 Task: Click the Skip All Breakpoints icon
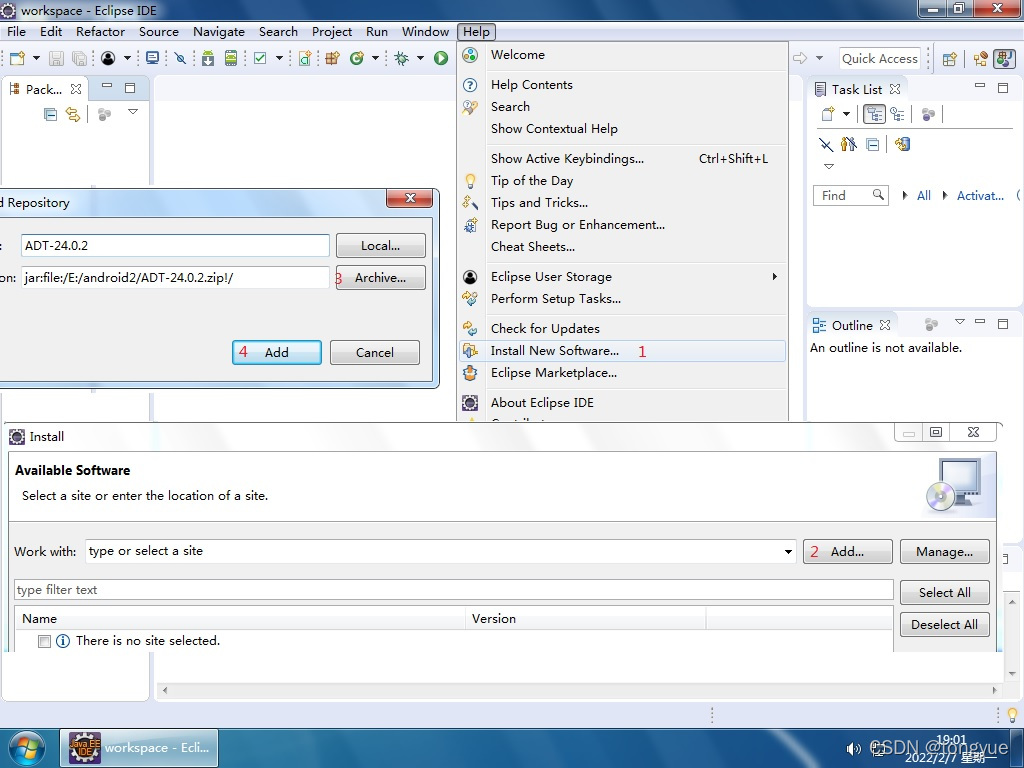point(180,58)
